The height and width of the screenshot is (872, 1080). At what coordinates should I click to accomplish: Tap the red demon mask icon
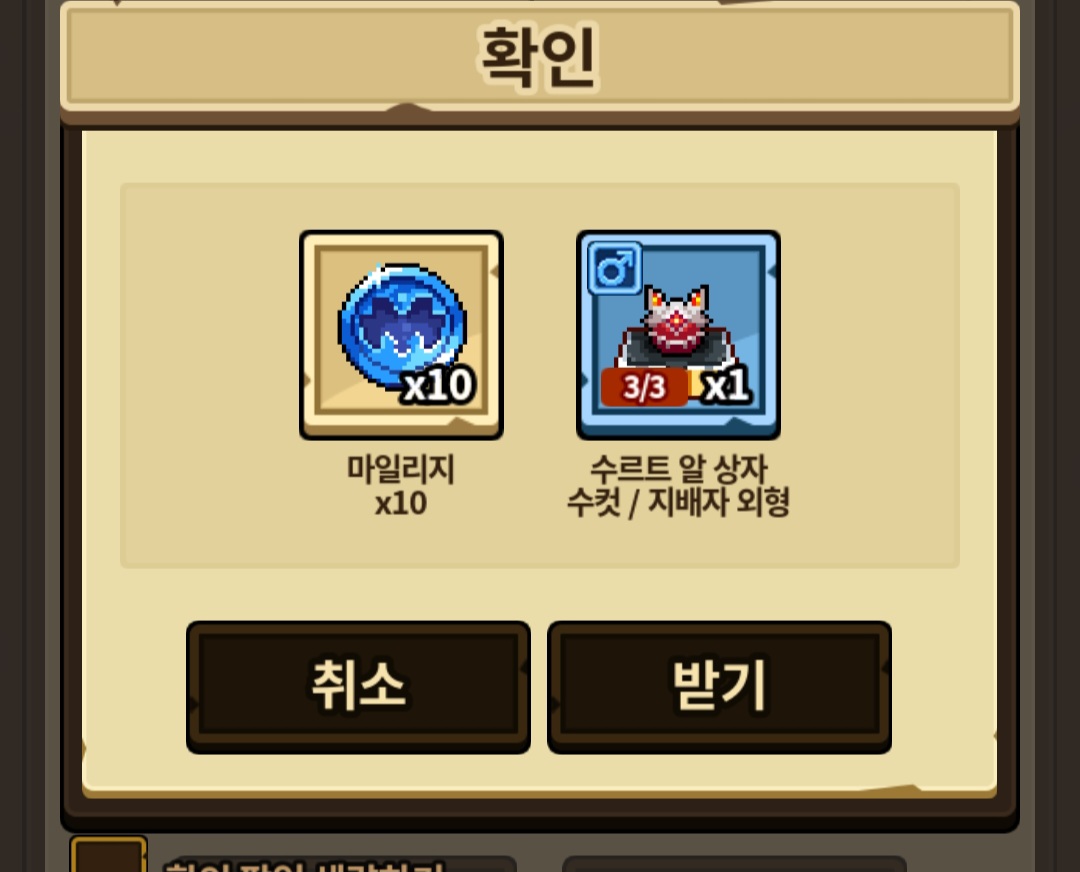tap(676, 322)
